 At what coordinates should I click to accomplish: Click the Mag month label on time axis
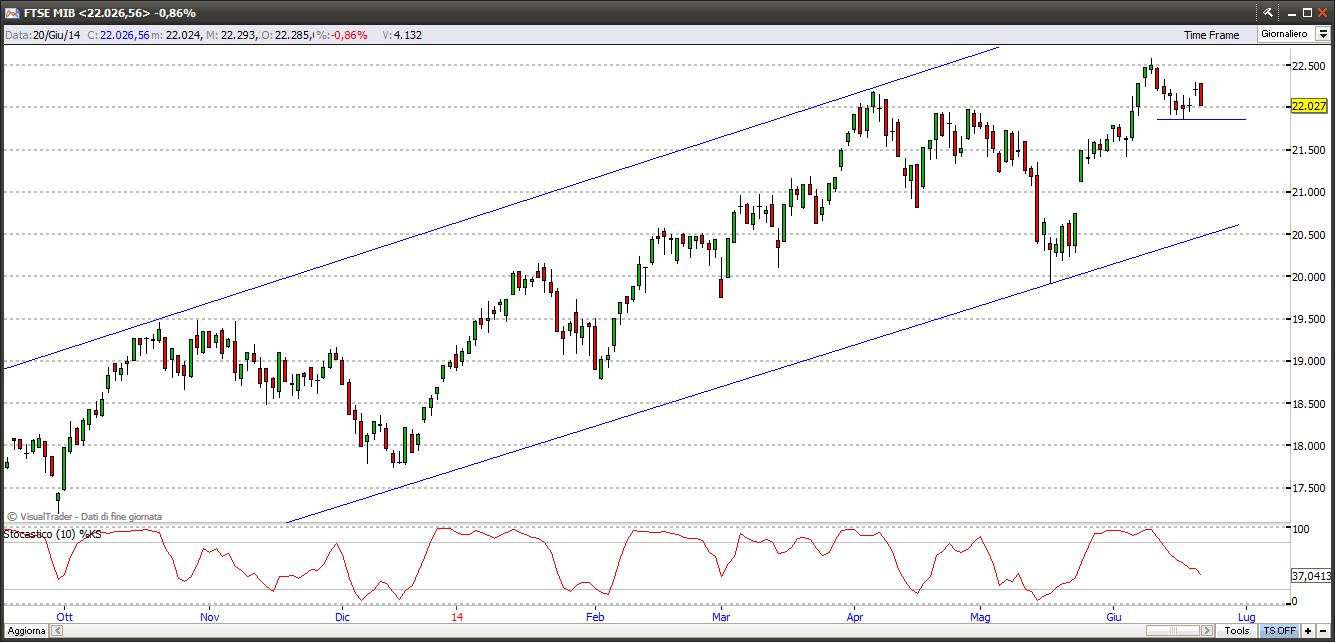pyautogui.click(x=980, y=618)
